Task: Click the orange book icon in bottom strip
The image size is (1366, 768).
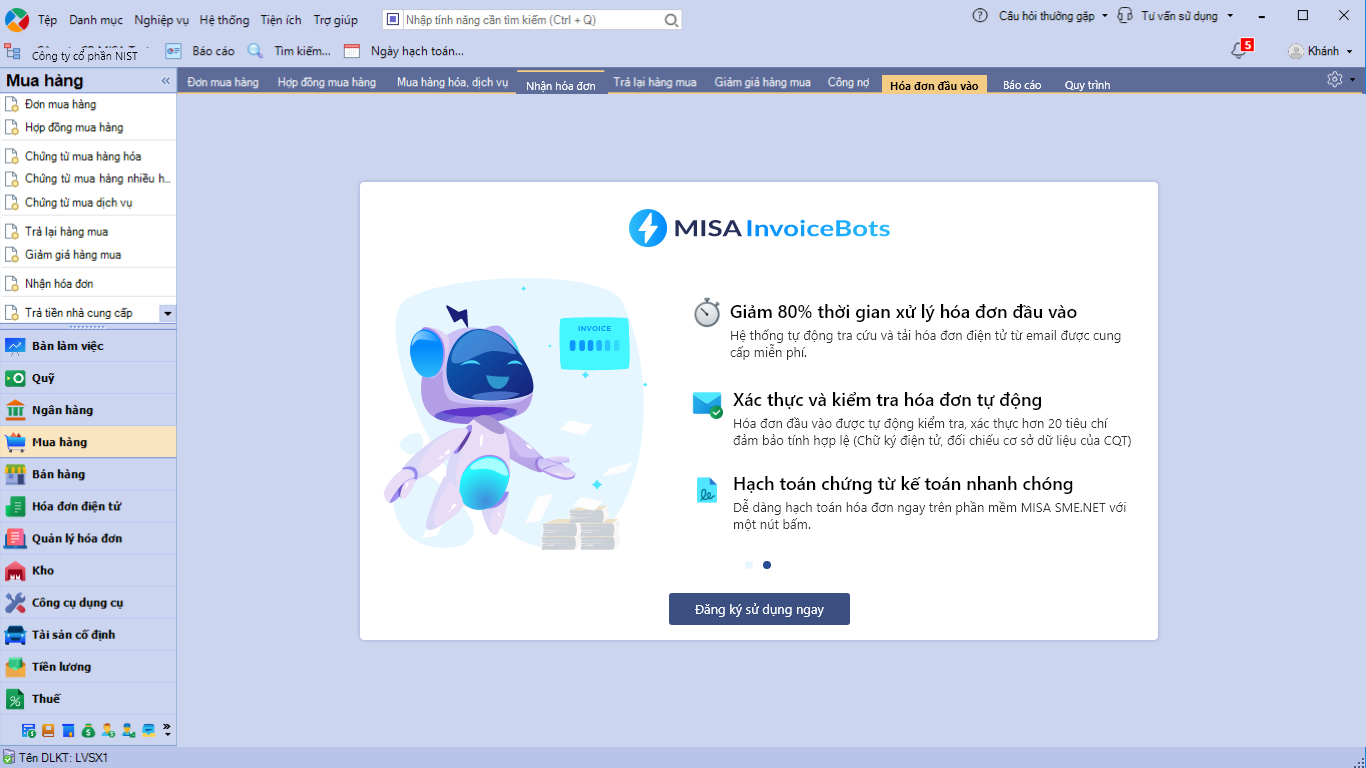Action: [48, 731]
